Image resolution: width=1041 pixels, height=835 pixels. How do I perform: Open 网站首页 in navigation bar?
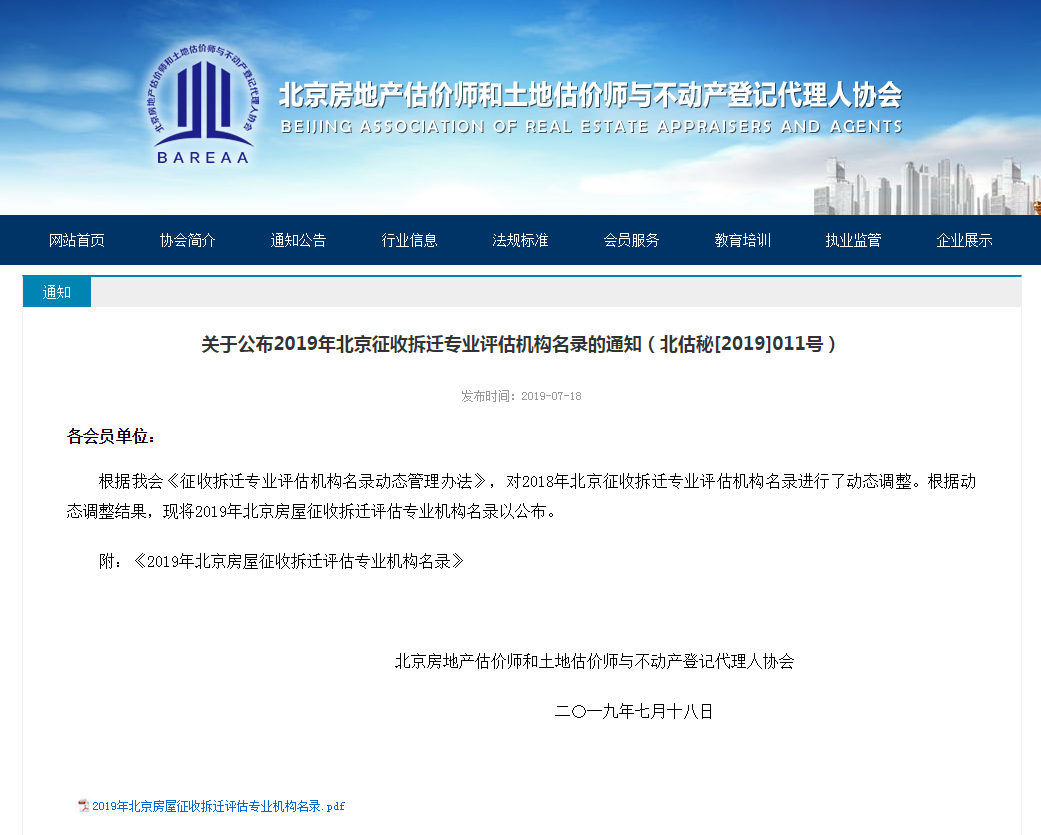[77, 240]
